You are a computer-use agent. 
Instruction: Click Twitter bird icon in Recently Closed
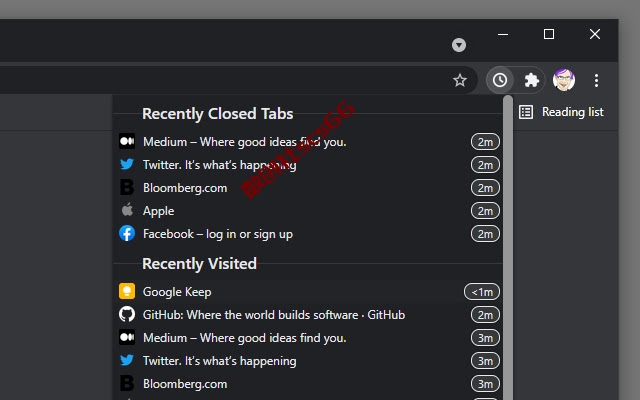[x=127, y=164]
